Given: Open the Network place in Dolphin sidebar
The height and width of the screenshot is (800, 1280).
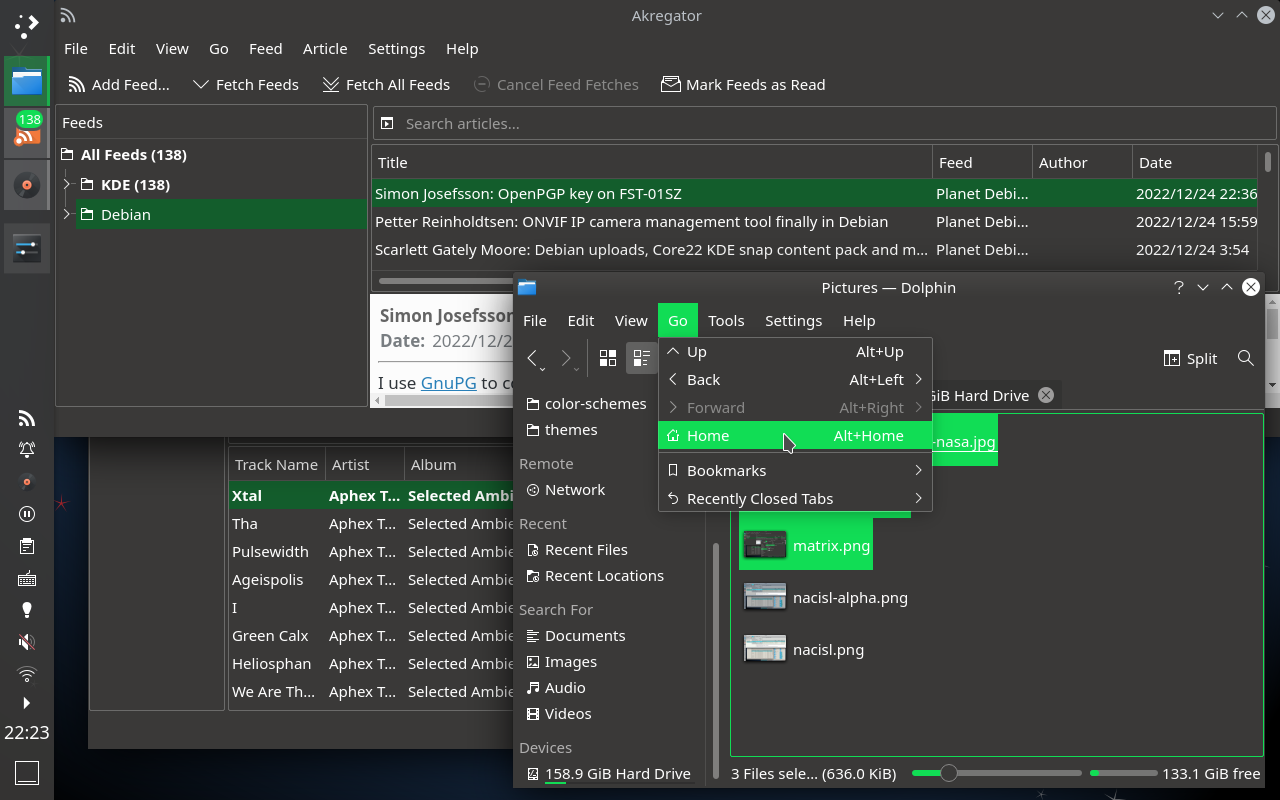Looking at the screenshot, I should click(565, 490).
